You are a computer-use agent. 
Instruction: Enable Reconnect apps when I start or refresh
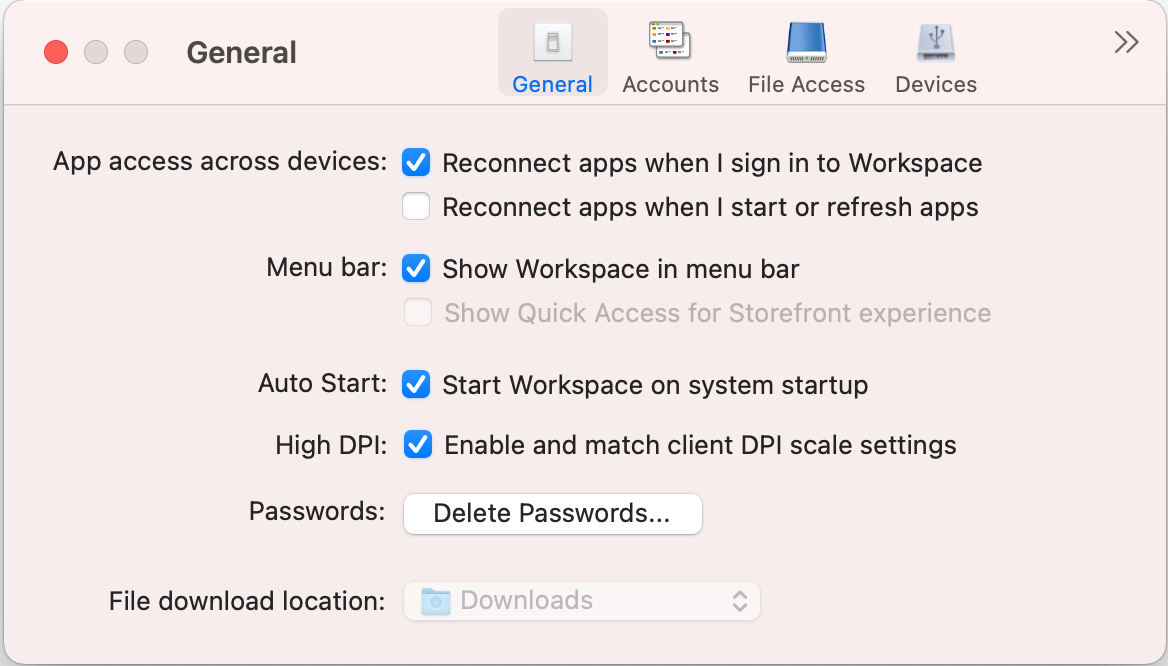(x=416, y=207)
